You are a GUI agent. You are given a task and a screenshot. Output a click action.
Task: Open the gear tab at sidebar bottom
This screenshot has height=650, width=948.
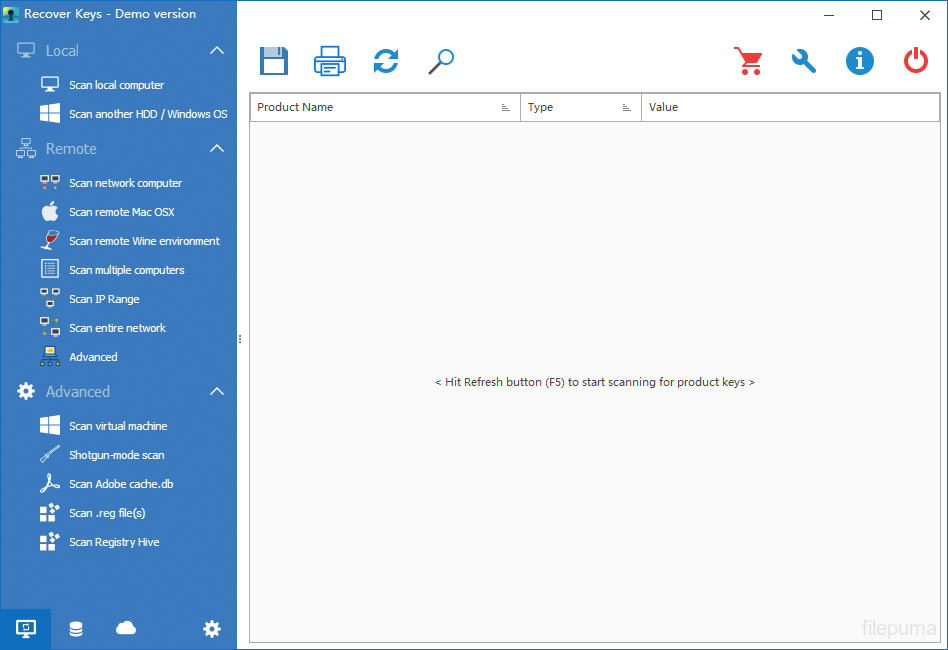pyautogui.click(x=212, y=629)
